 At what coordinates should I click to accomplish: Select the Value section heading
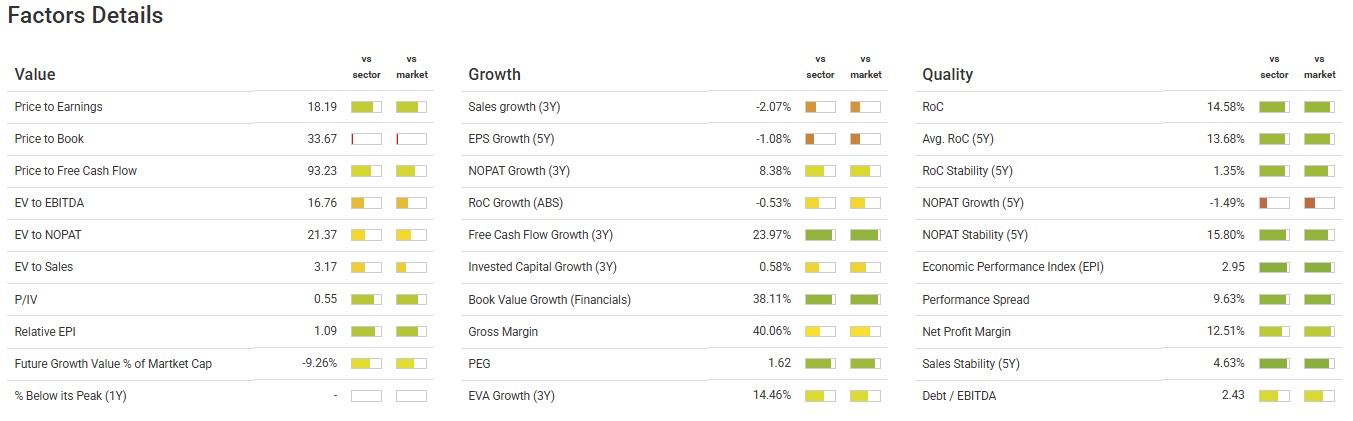35,74
